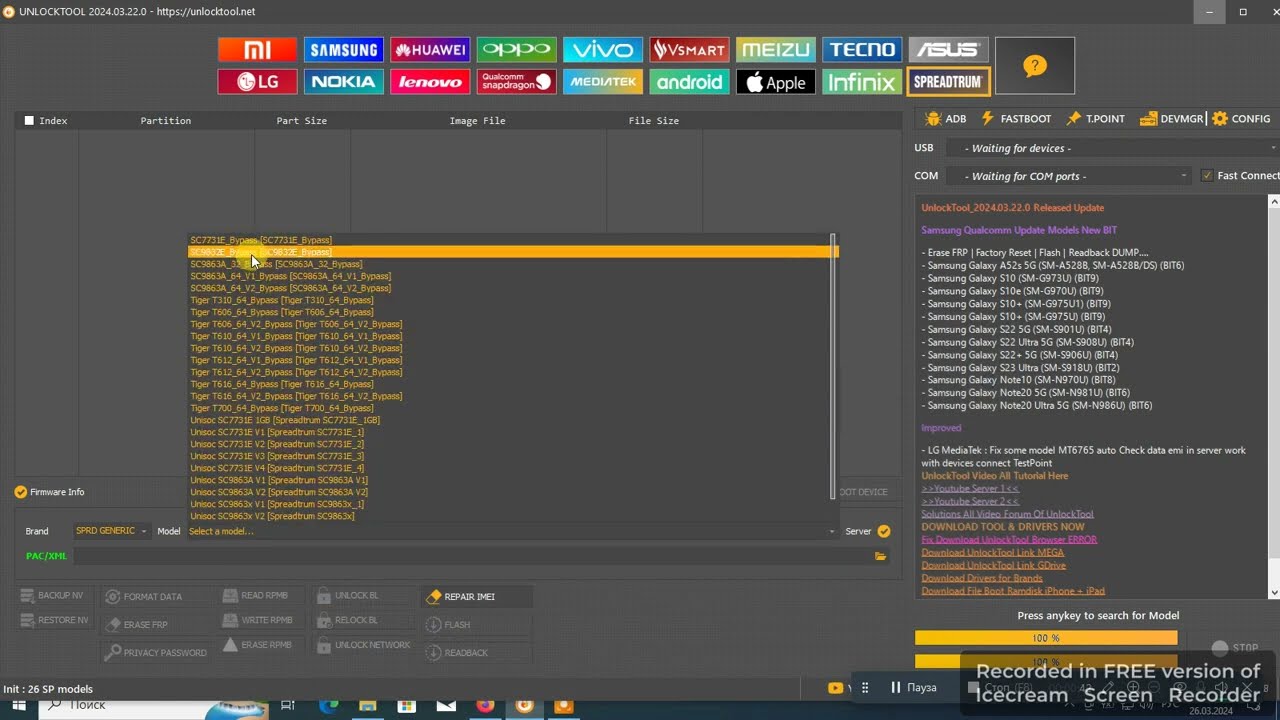
Task: Click the top 100% progress bar
Action: click(1045, 638)
